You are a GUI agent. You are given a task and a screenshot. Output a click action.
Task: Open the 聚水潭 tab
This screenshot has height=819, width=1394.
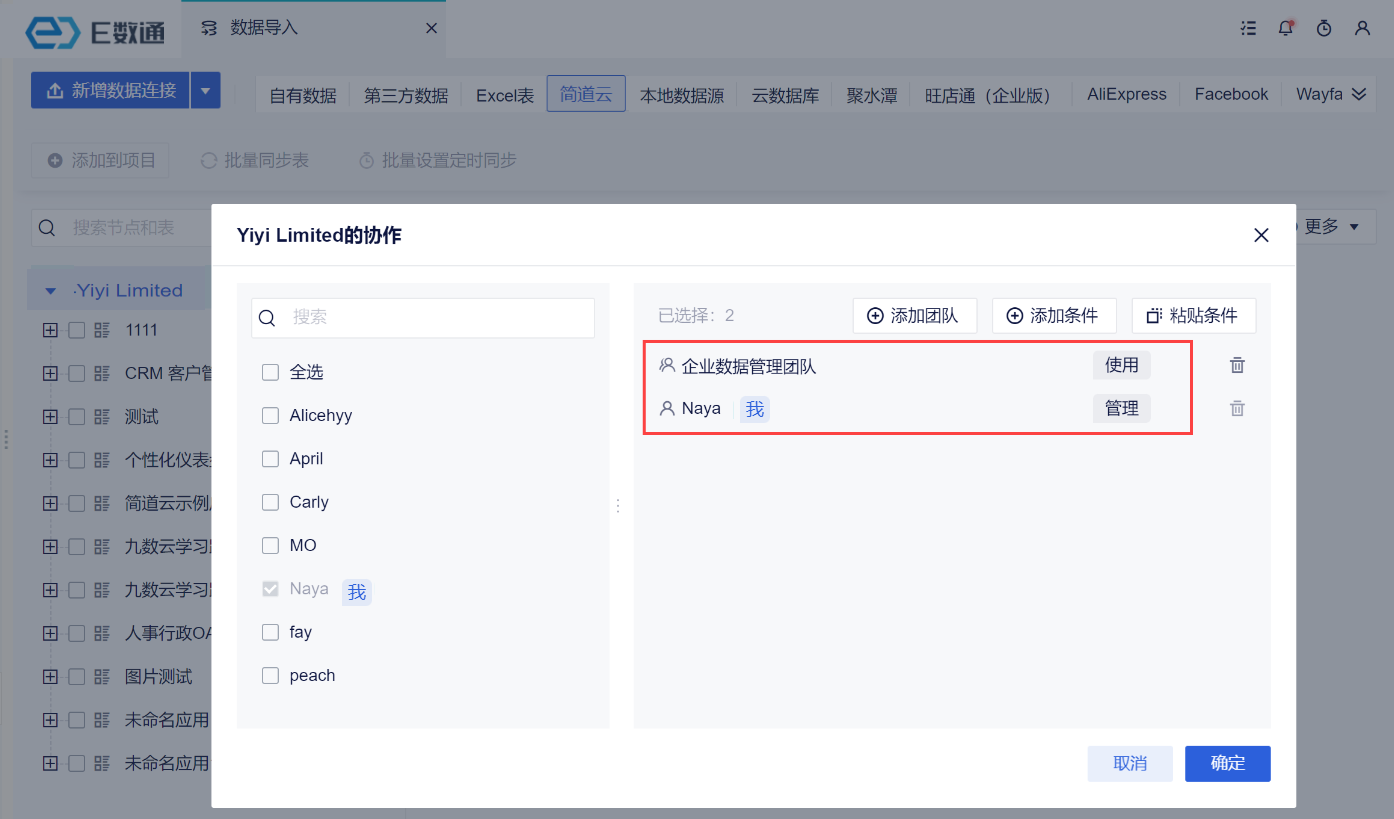click(872, 96)
